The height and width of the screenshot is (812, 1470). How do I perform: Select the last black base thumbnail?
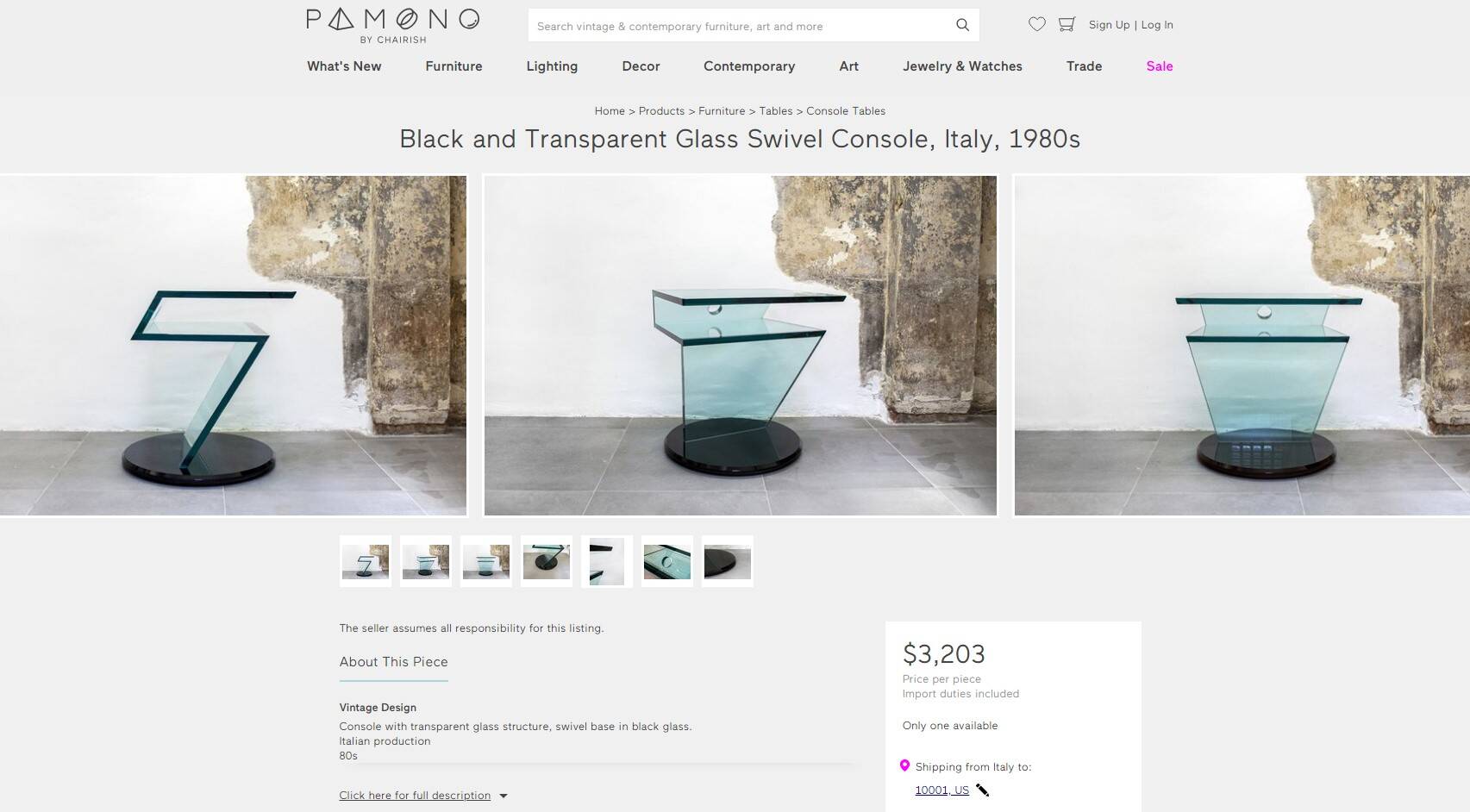727,561
